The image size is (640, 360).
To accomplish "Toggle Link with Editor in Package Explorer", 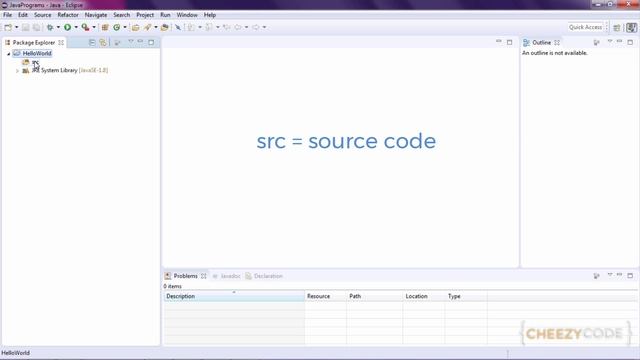I will pos(103,42).
